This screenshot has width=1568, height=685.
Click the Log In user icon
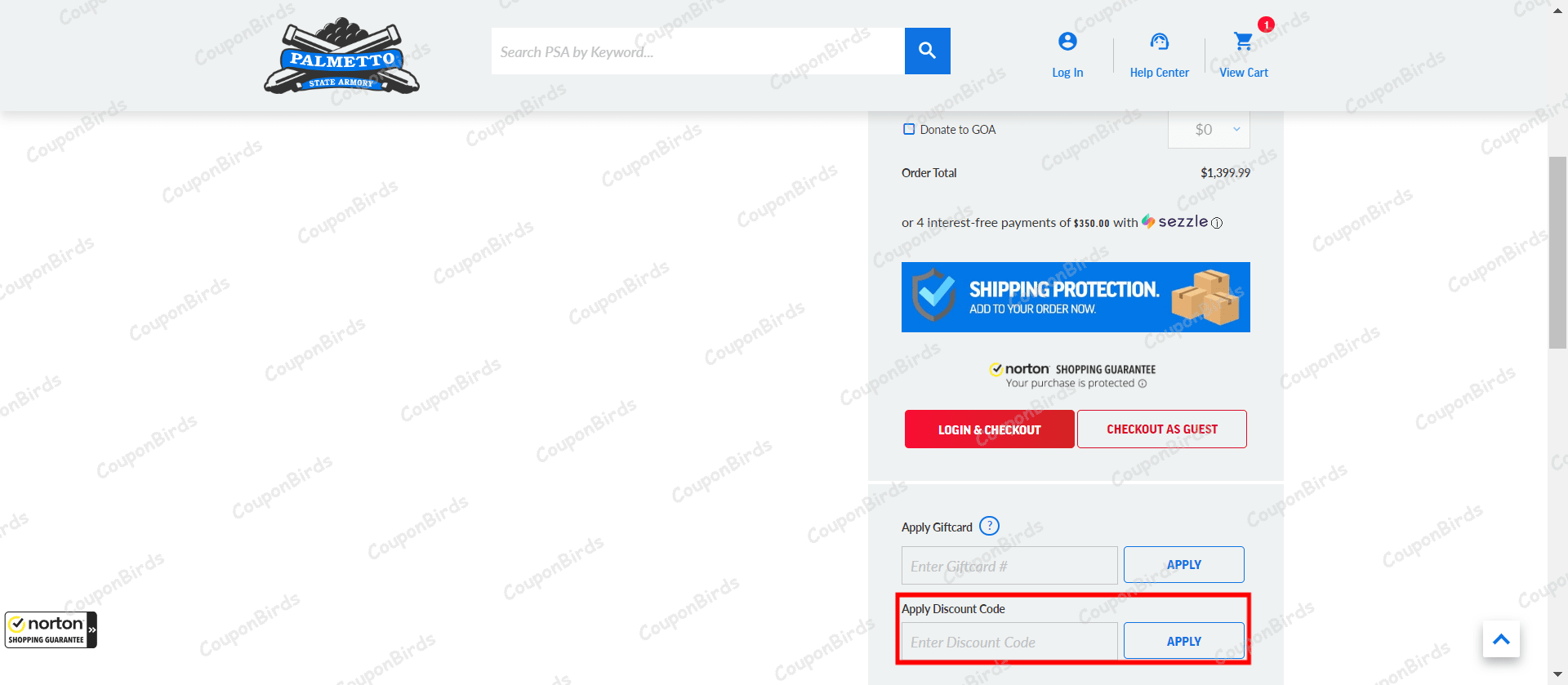pos(1067,42)
